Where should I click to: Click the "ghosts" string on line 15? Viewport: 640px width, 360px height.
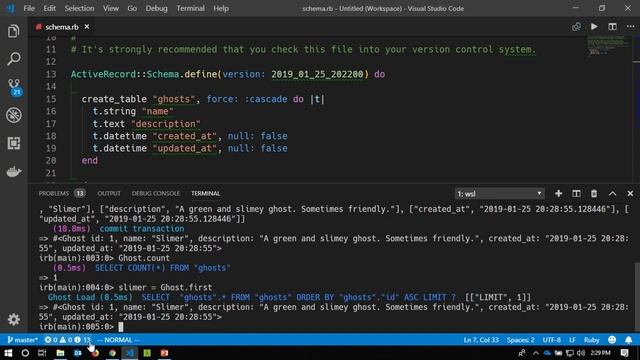173,99
